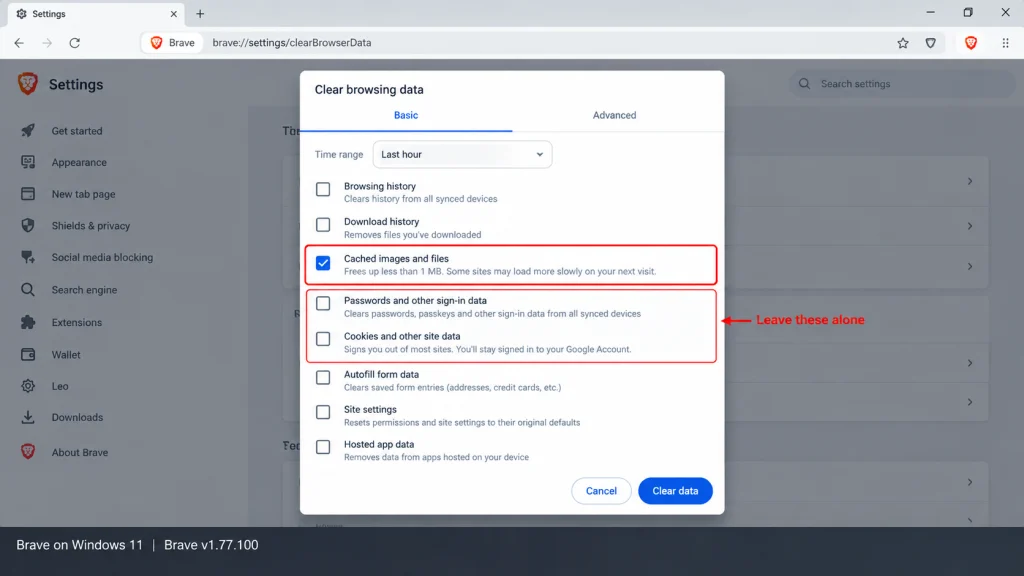Click the address bar URL
Image resolution: width=1024 pixels, height=576 pixels.
click(x=291, y=43)
